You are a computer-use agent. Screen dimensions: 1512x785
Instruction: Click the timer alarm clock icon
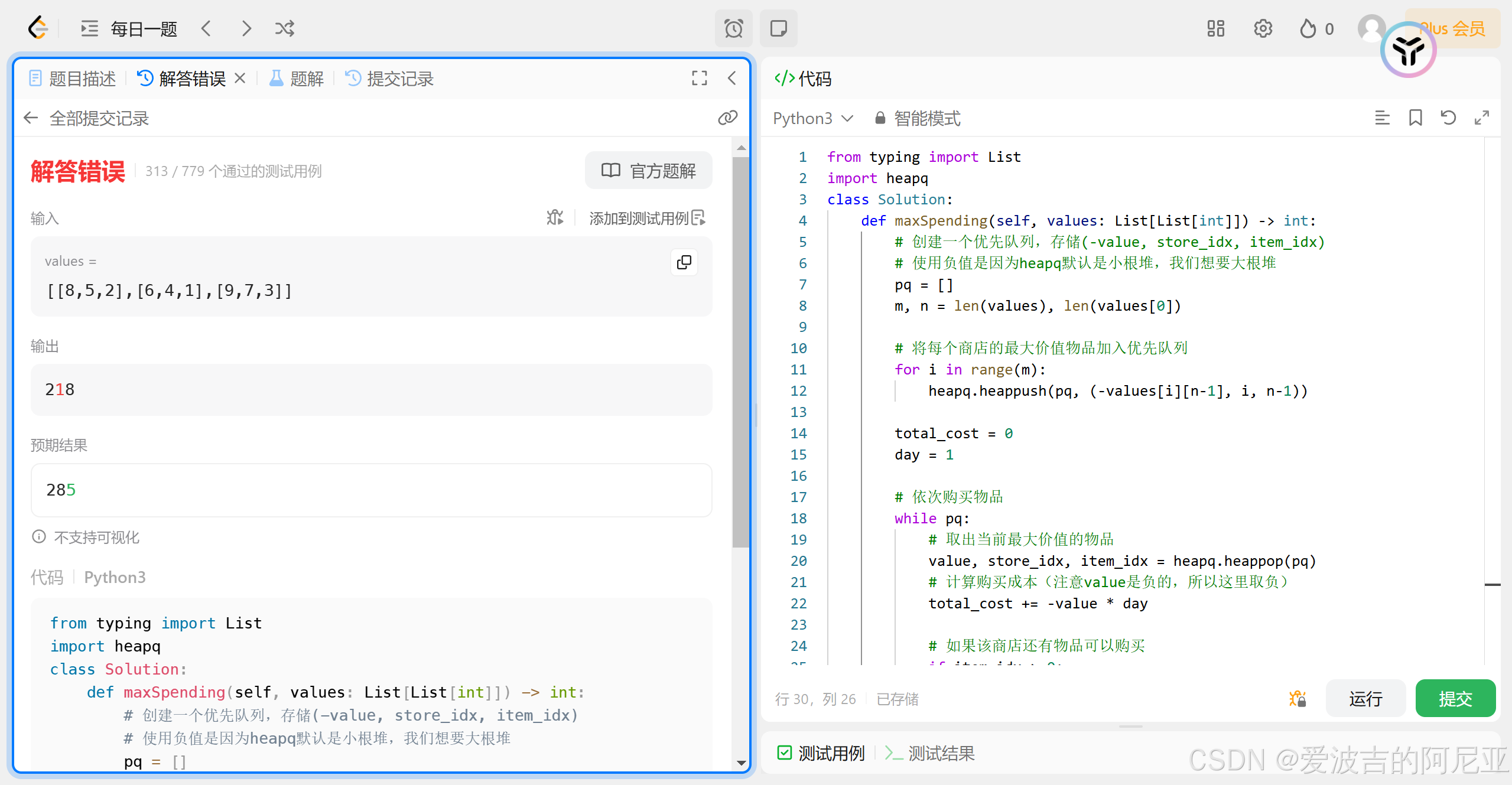(733, 28)
